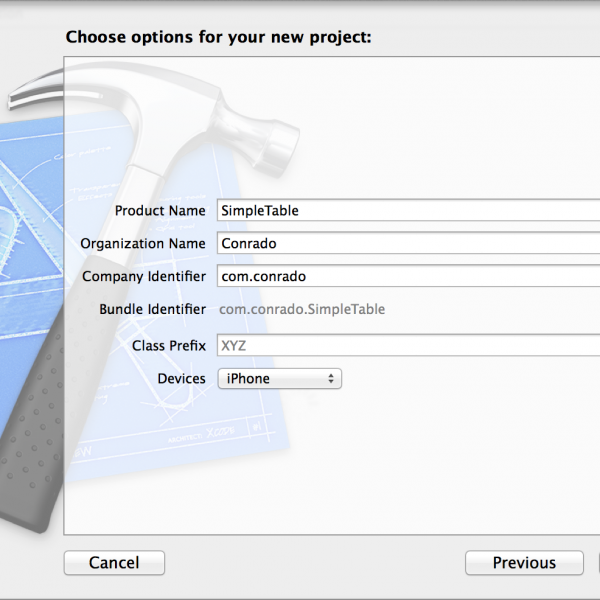Click the blue blueprint sheet on the left
The width and height of the screenshot is (600, 600).
(31, 230)
